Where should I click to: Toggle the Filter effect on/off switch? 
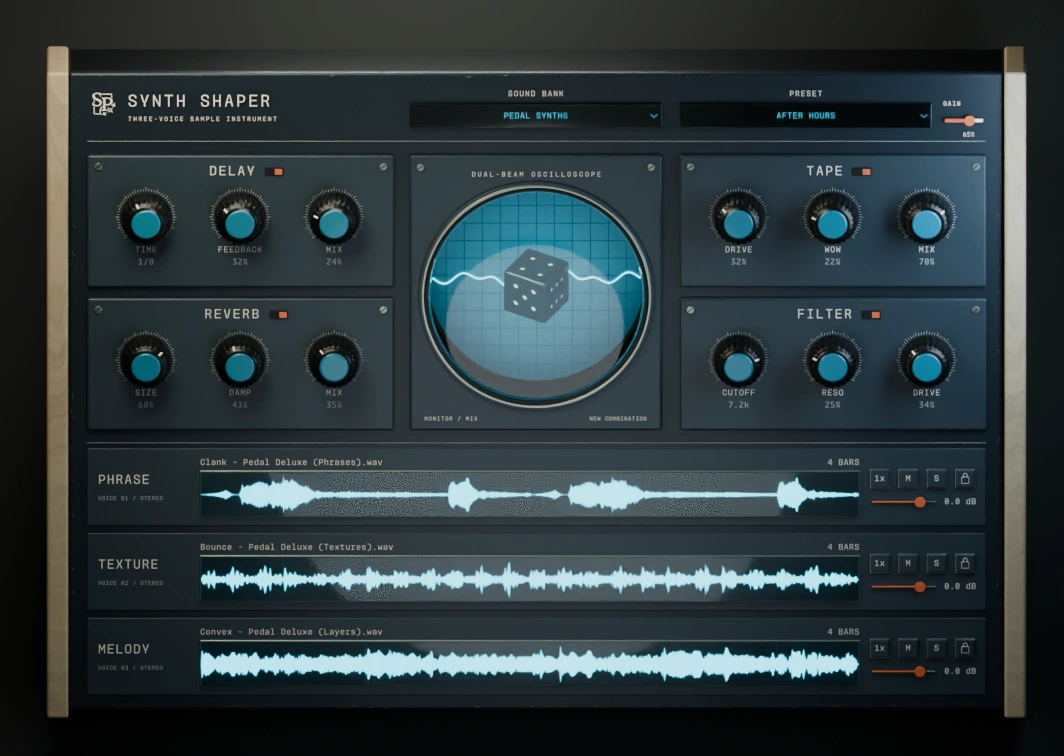(871, 315)
